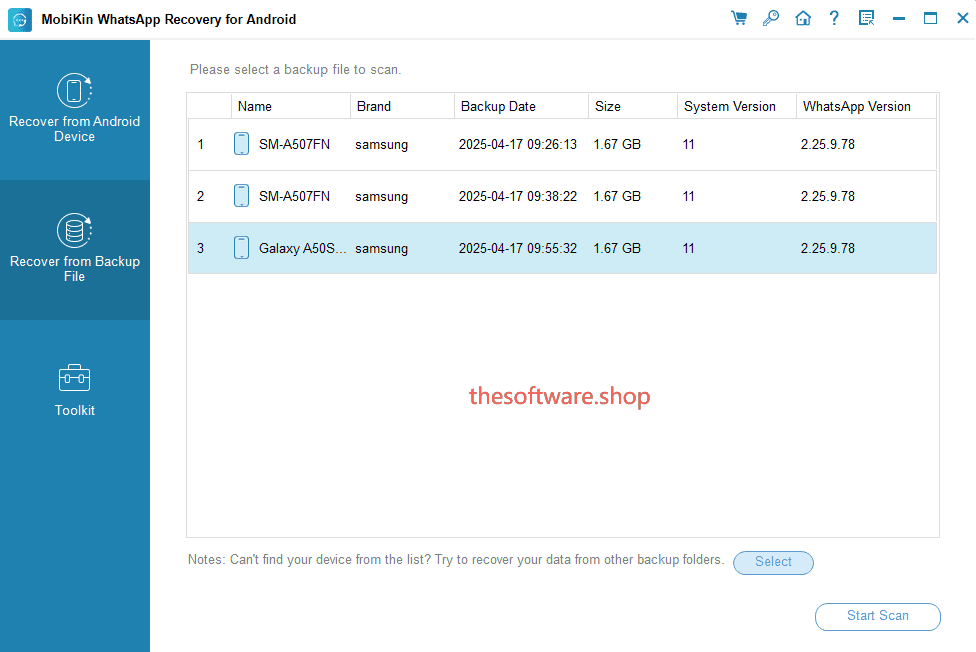Screen dimensions: 976x652
Task: Click the Select backup folder button
Action: pyautogui.click(x=773, y=562)
